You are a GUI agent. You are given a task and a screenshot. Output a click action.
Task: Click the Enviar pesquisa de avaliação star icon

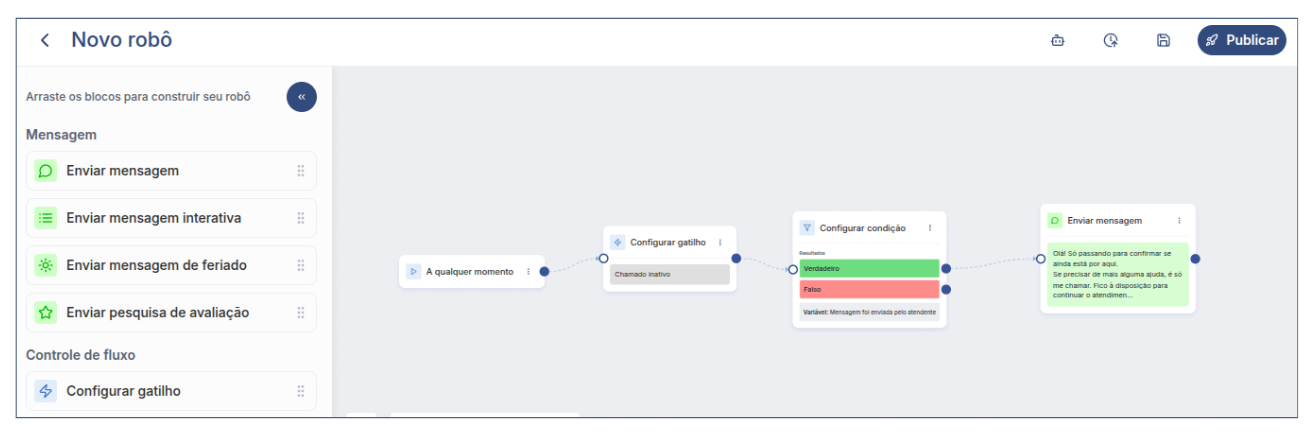coord(45,313)
